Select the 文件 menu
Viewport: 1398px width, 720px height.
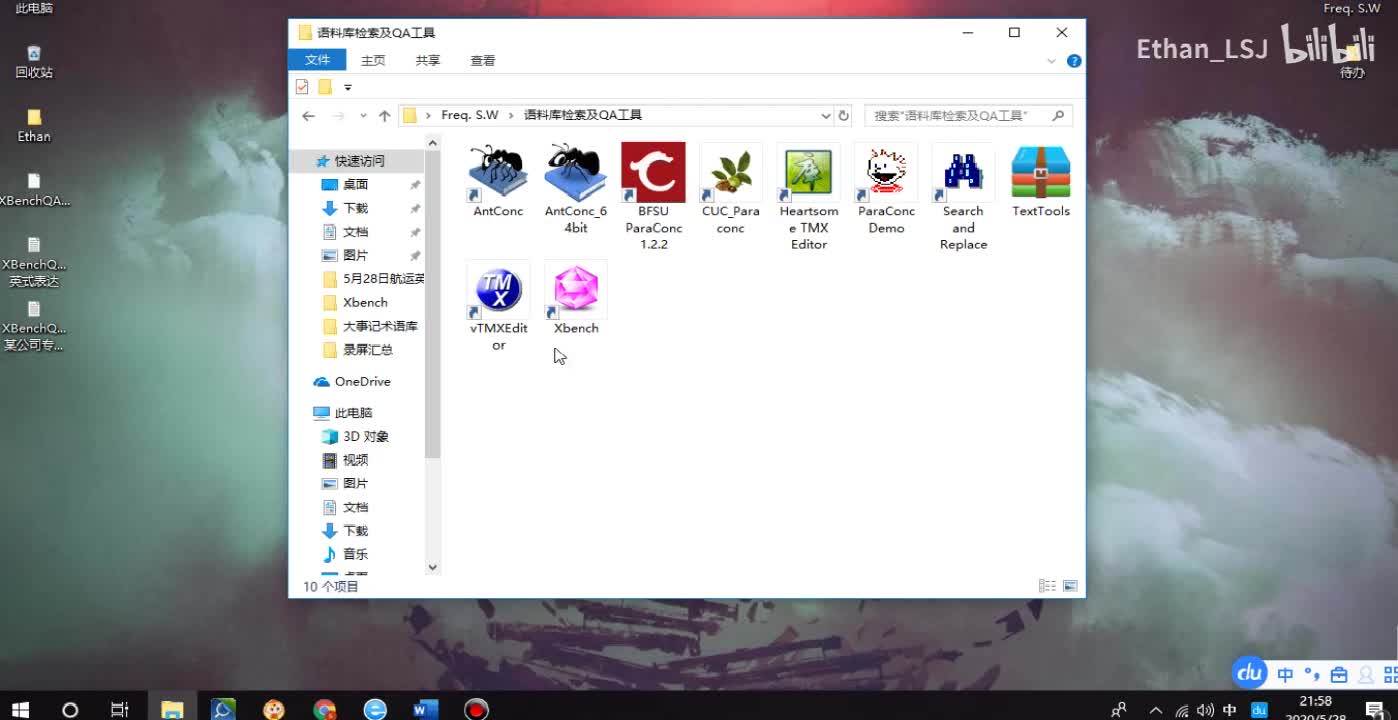[x=318, y=60]
